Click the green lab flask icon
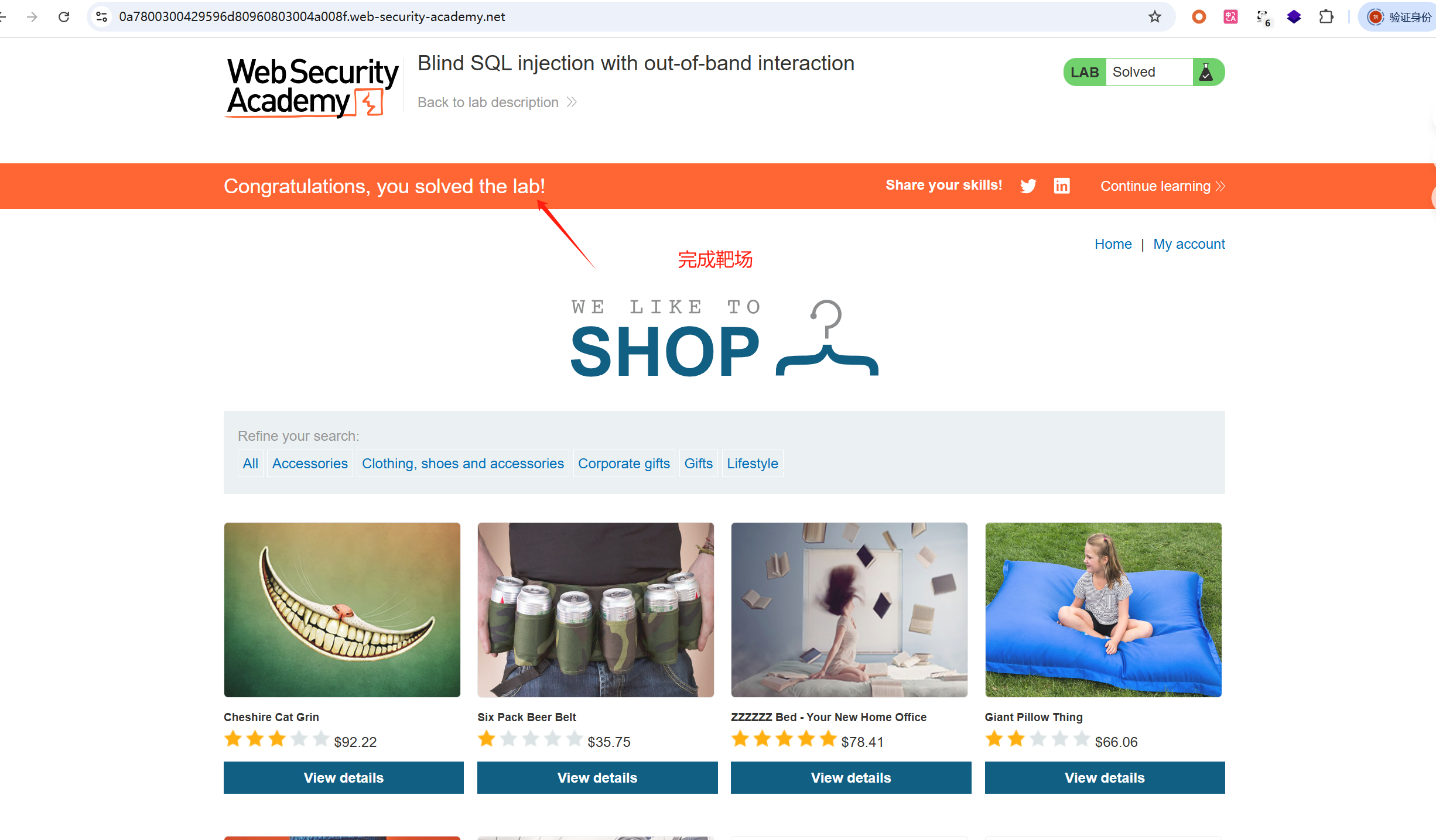The width and height of the screenshot is (1436, 840). tap(1206, 72)
